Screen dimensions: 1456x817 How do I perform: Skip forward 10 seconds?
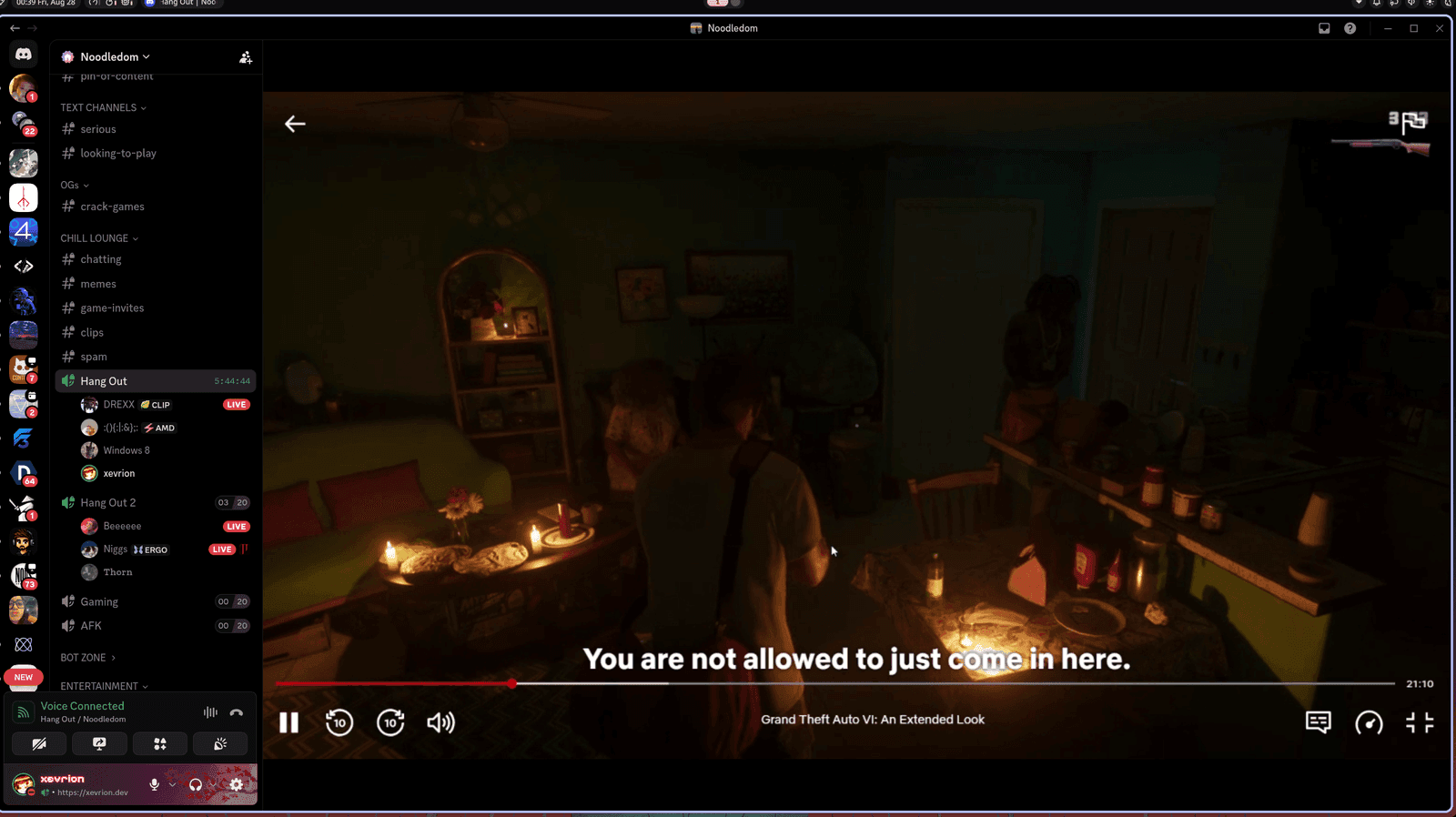(390, 722)
